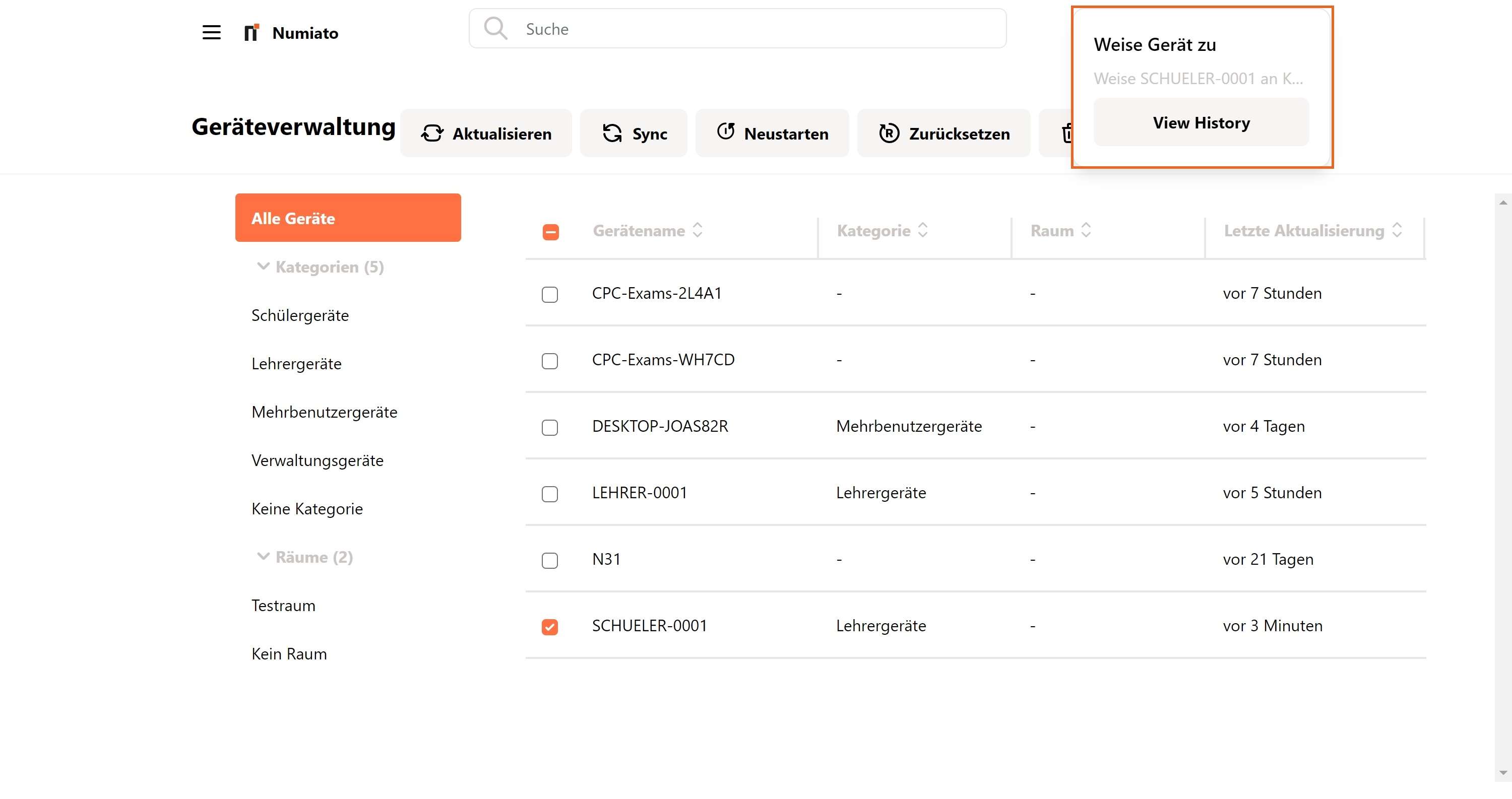Click 'Weise SCHUELER-0001 an K...' text
Screen dimensions: 1512x799
pyautogui.click(x=1198, y=78)
